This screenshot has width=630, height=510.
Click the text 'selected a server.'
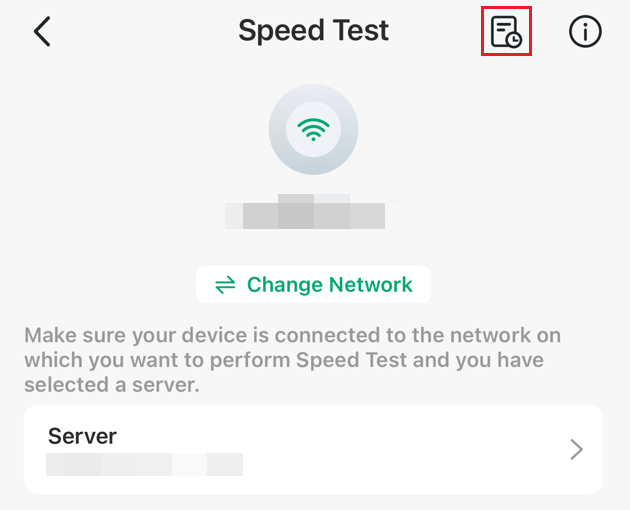coord(112,384)
